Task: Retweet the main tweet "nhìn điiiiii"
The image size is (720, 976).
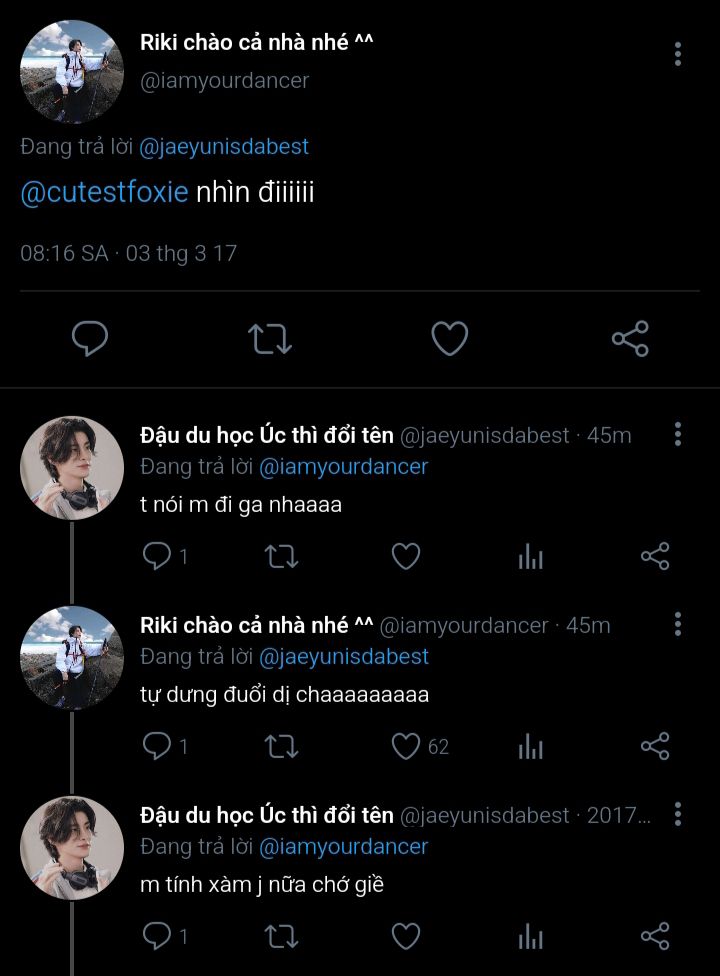Action: click(270, 339)
